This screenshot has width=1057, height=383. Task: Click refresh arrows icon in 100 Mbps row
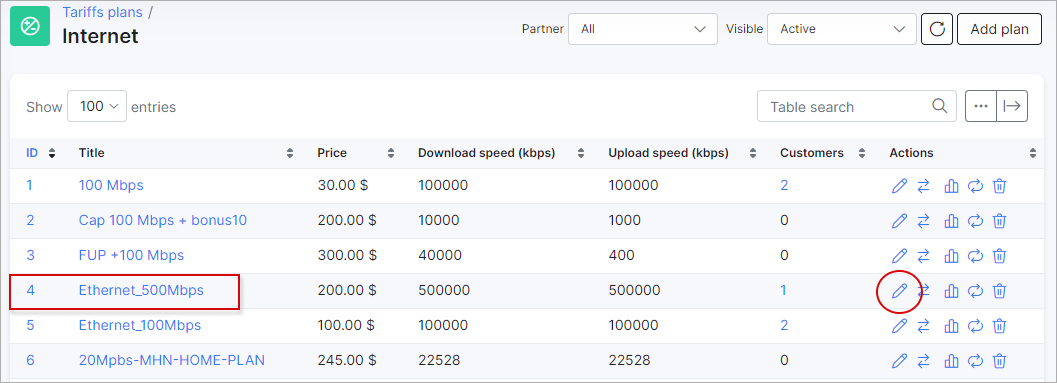[x=975, y=185]
